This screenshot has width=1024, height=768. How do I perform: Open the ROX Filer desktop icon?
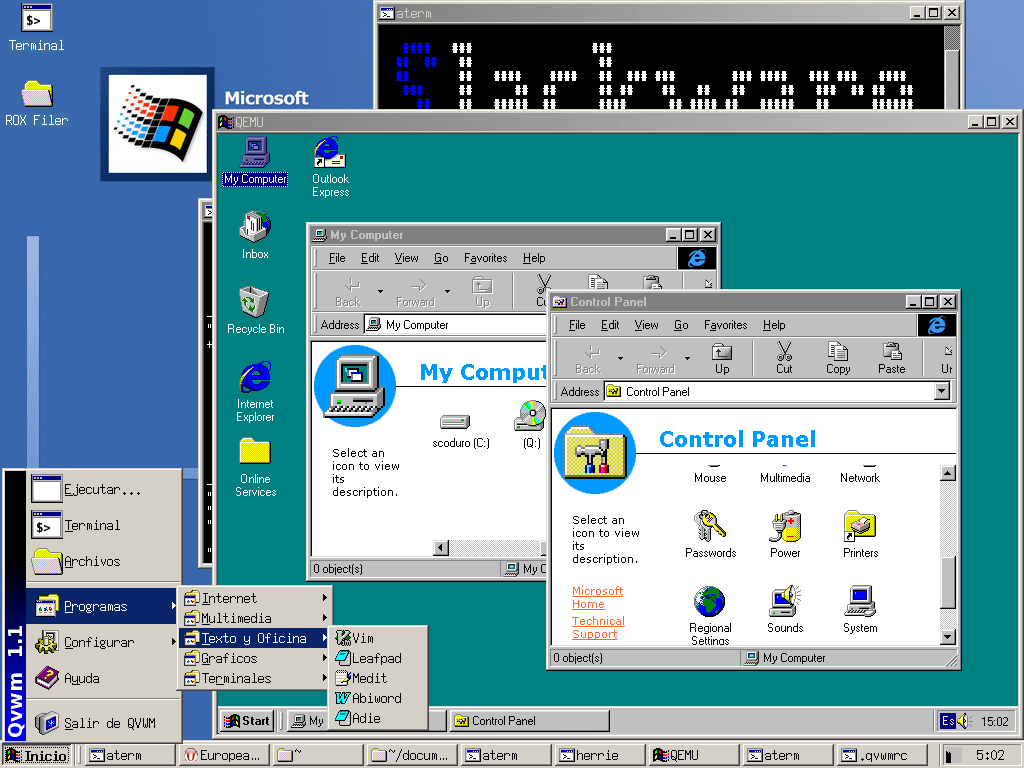click(x=37, y=103)
